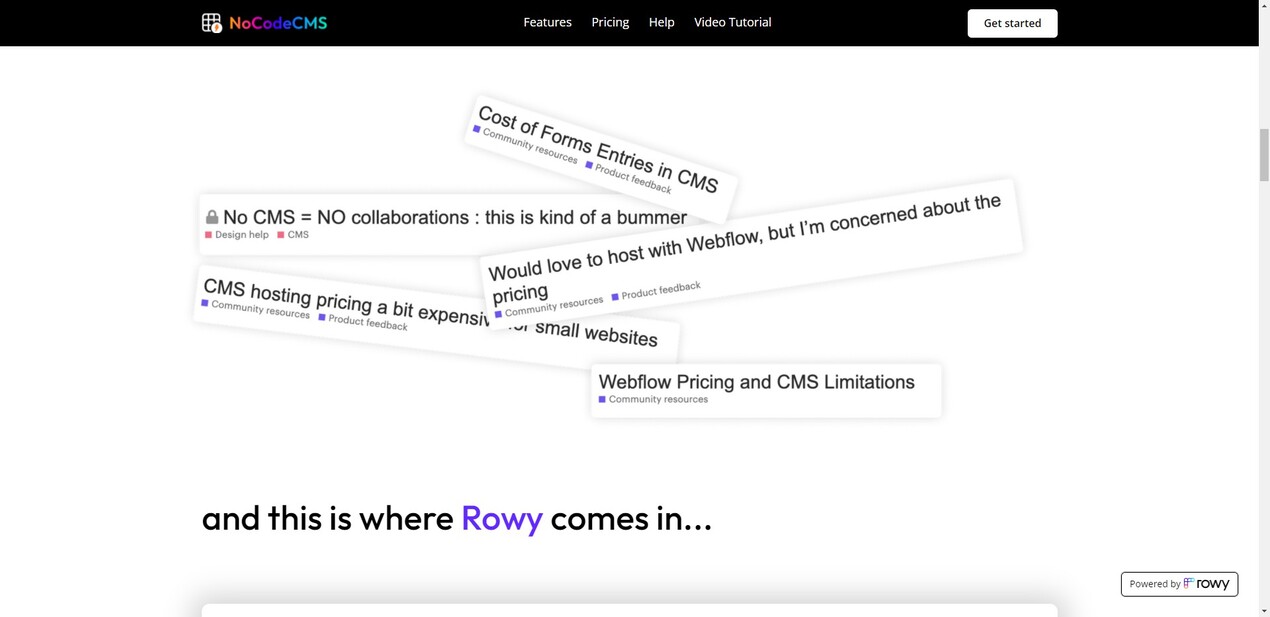Click the purple Rowy word in heading
This screenshot has height=617, width=1270.
[501, 518]
